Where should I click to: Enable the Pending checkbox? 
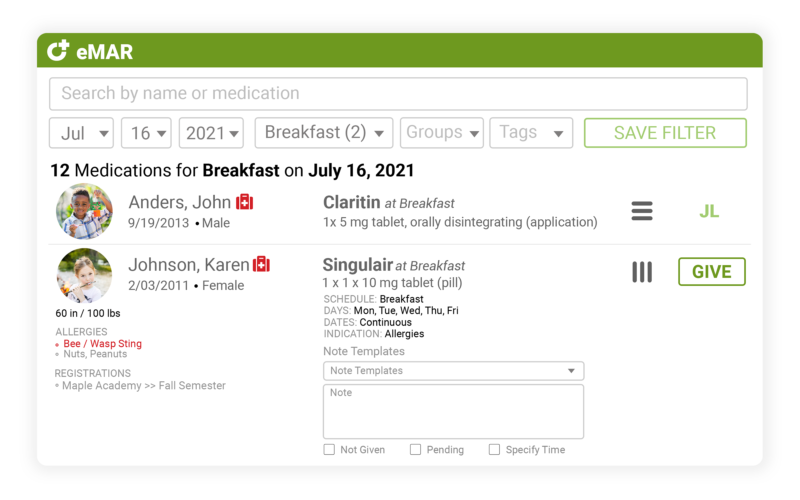(x=416, y=450)
